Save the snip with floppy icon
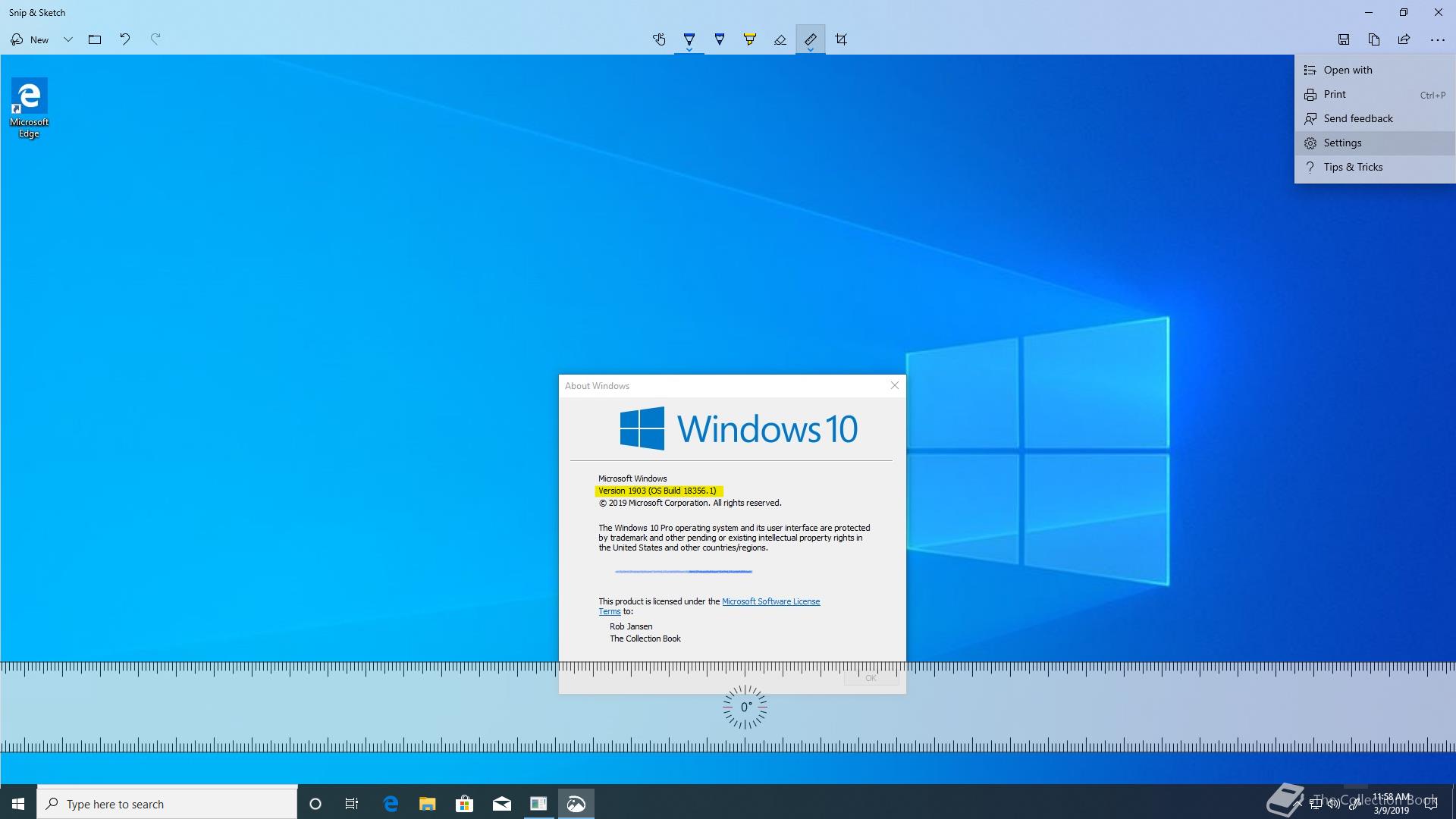 pos(1344,39)
